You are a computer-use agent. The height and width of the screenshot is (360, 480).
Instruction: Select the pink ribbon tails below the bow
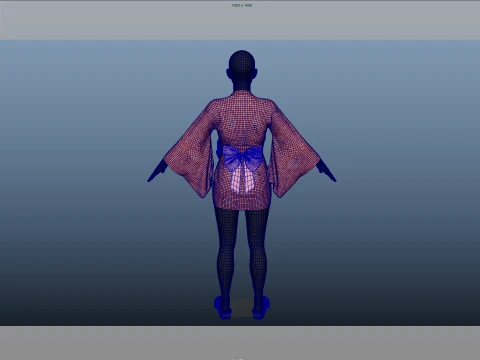point(242,181)
